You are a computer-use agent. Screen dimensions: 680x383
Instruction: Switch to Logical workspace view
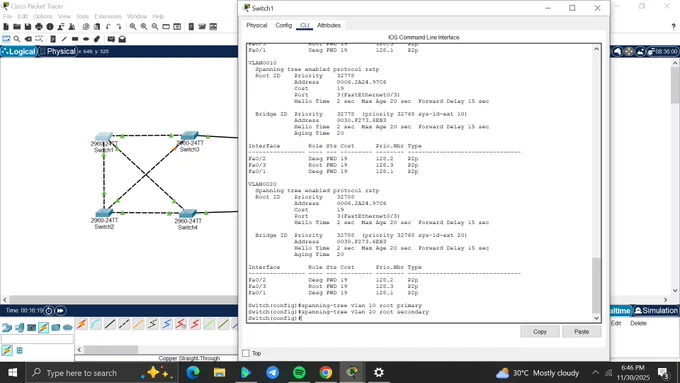pyautogui.click(x=19, y=52)
